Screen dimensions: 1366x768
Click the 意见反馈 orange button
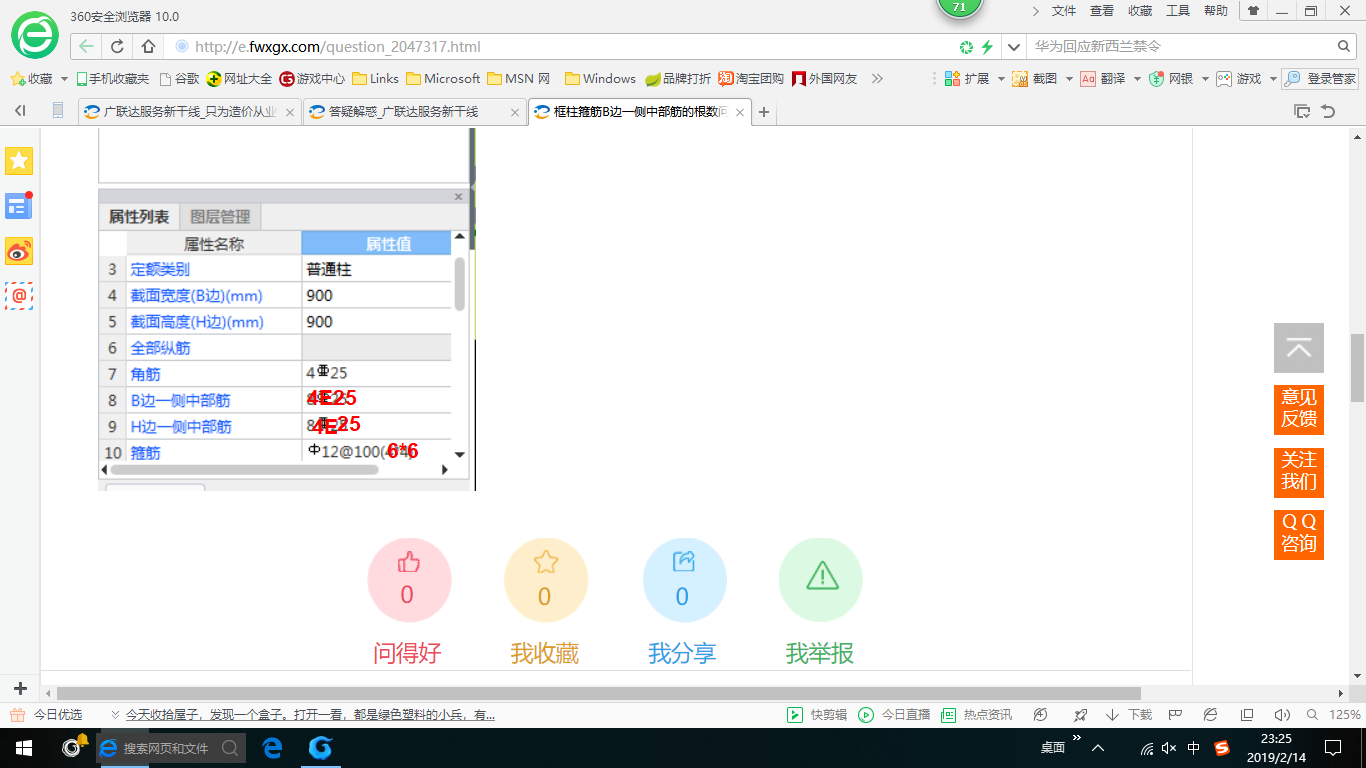(1299, 409)
